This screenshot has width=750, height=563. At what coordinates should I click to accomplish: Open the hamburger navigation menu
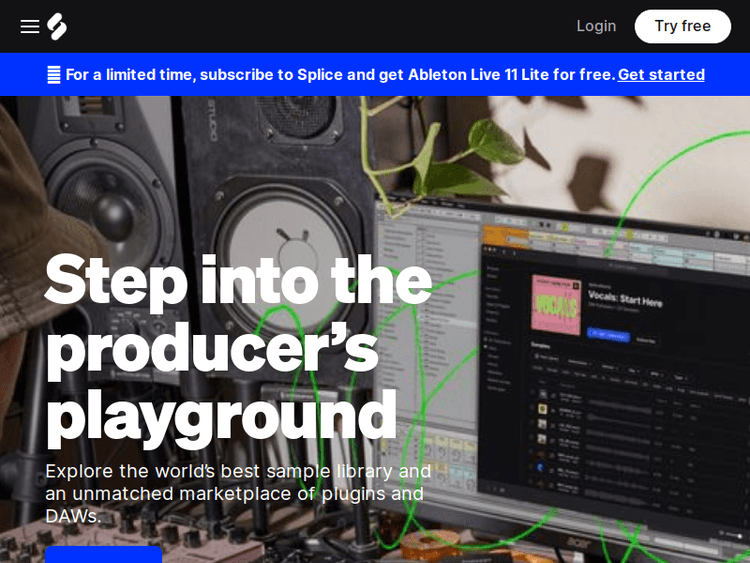(30, 27)
